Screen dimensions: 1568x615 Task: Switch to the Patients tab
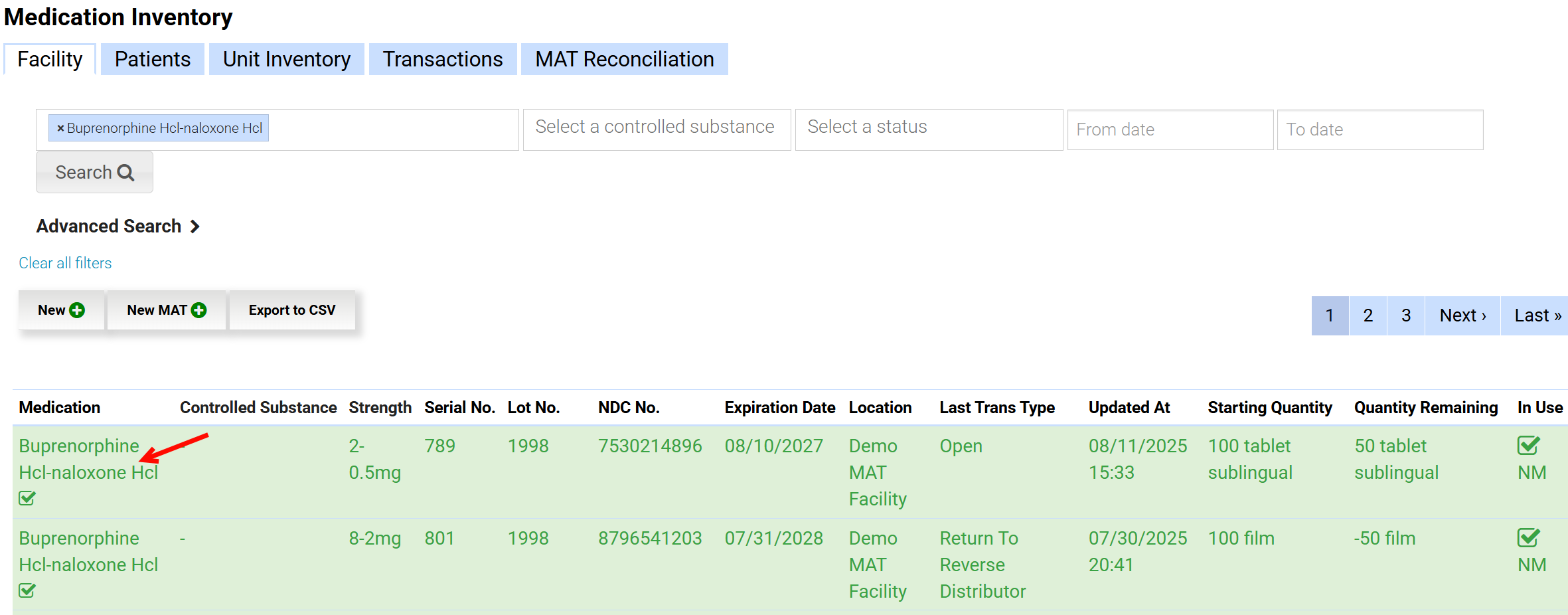tap(152, 59)
